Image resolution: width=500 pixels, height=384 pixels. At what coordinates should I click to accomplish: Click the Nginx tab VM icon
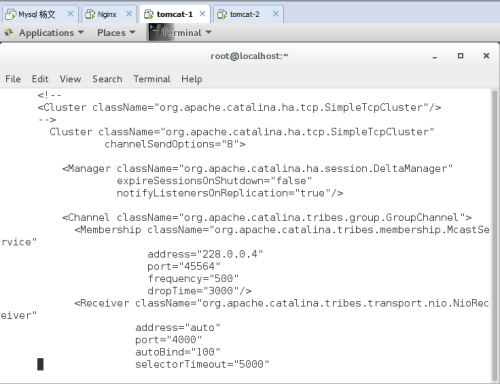pyautogui.click(x=90, y=14)
